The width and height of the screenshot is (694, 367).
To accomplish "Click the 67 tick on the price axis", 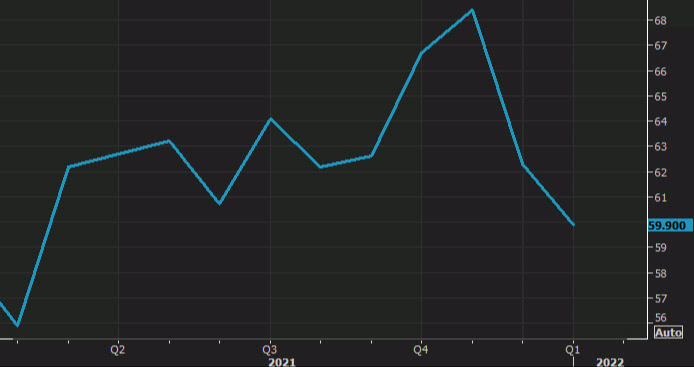I will coord(660,46).
